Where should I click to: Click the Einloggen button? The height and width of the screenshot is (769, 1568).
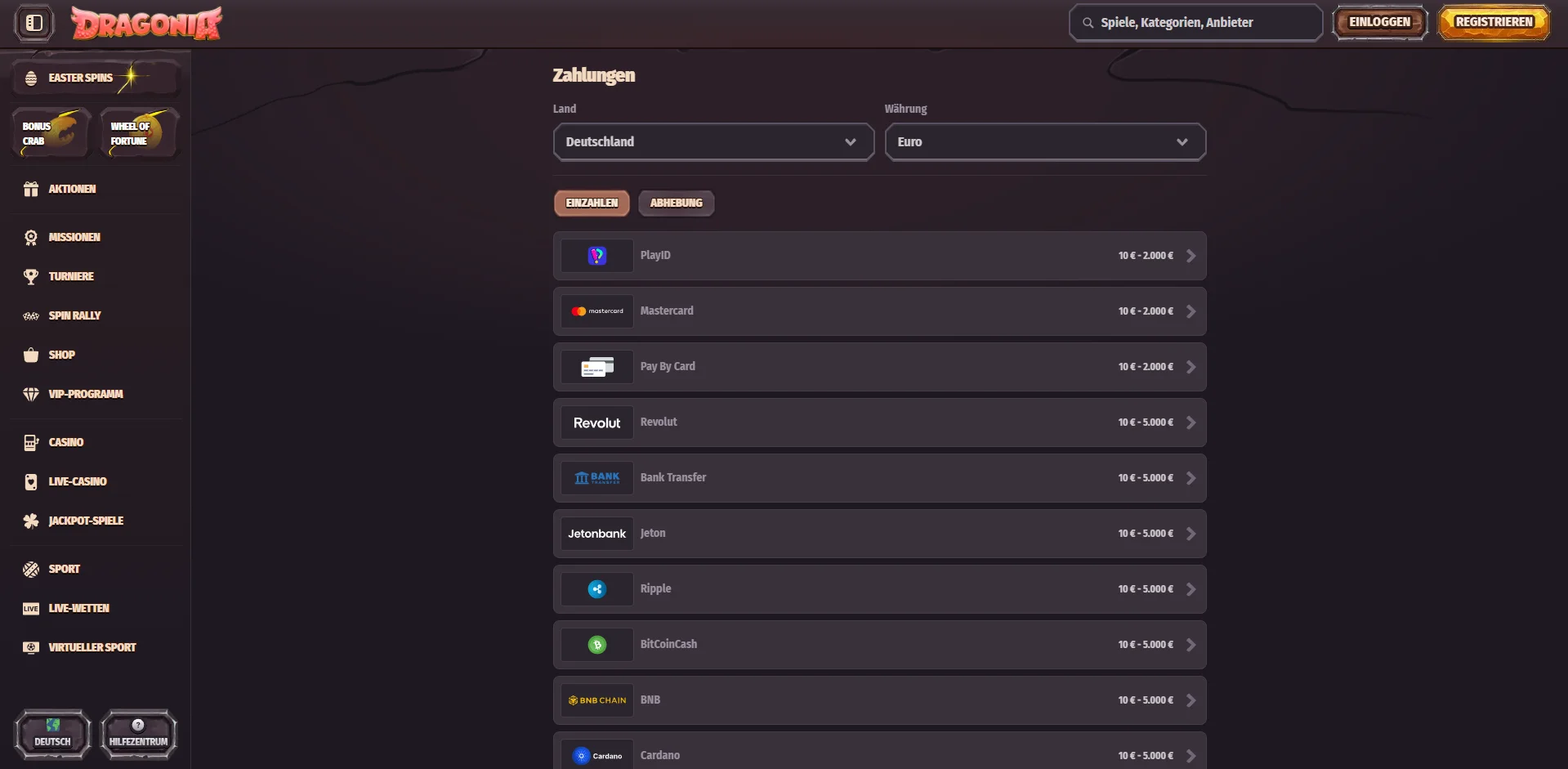1379,23
